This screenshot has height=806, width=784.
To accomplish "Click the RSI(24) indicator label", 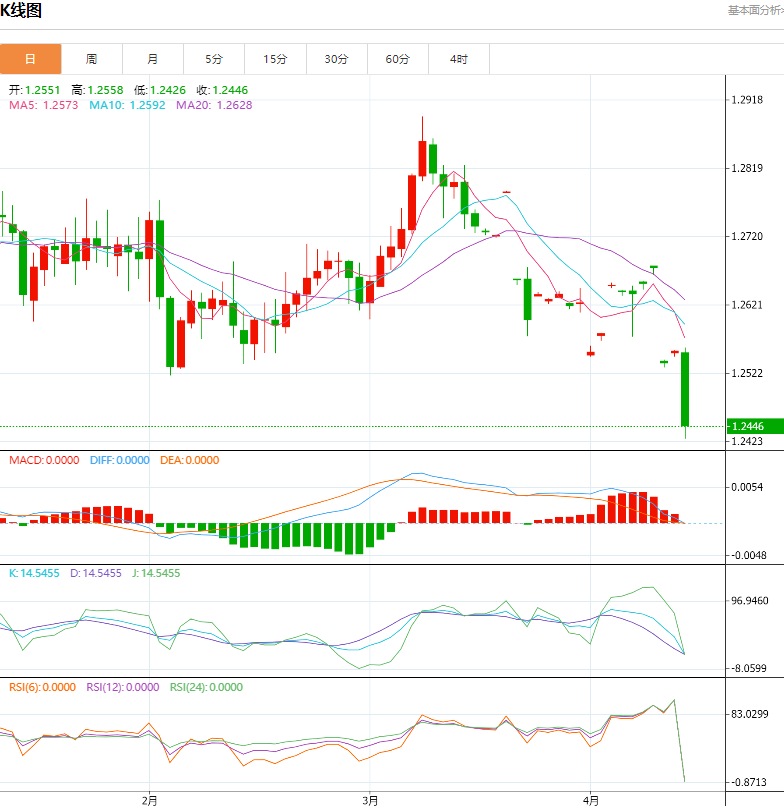I will point(205,687).
